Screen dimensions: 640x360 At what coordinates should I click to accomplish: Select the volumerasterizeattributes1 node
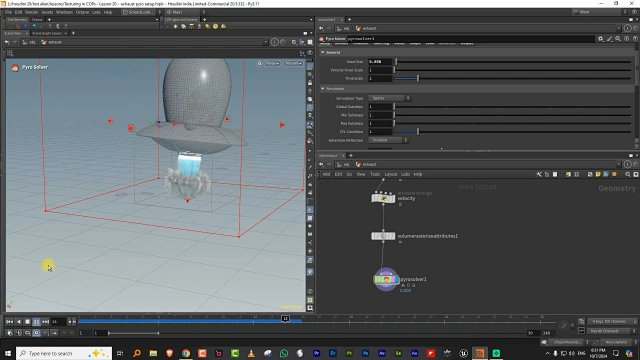click(x=383, y=236)
